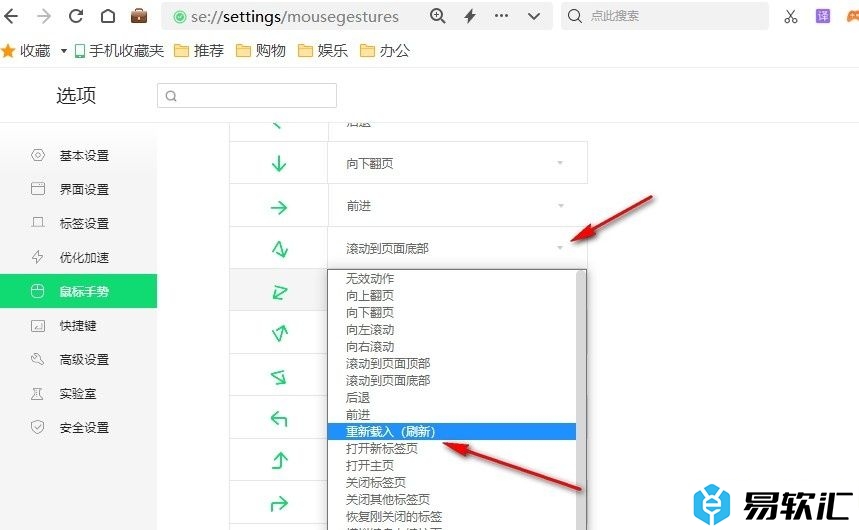Choose 打开新标签页 option in the list
This screenshot has width=859, height=530.
[382, 448]
